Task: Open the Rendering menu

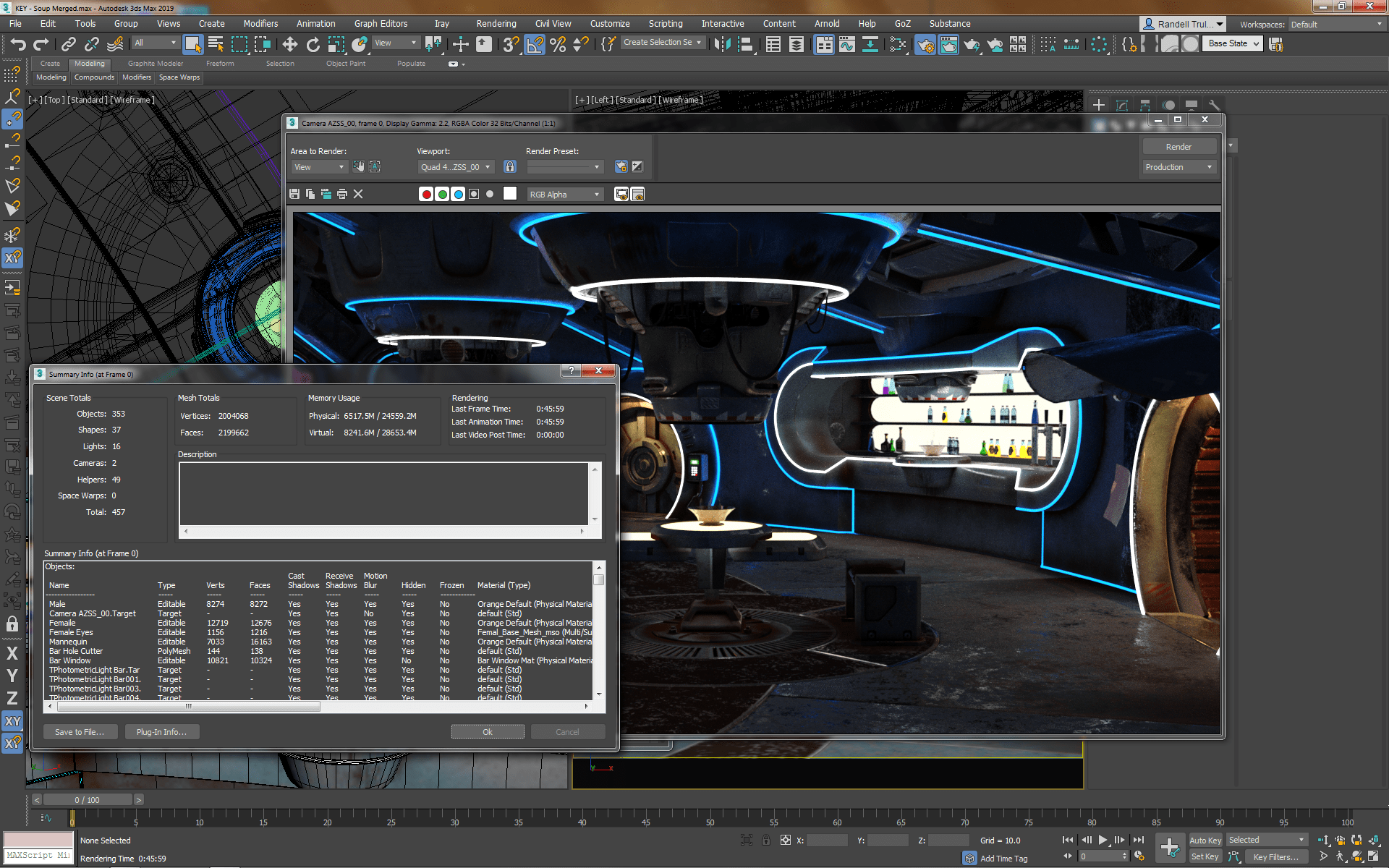Action: click(x=496, y=24)
